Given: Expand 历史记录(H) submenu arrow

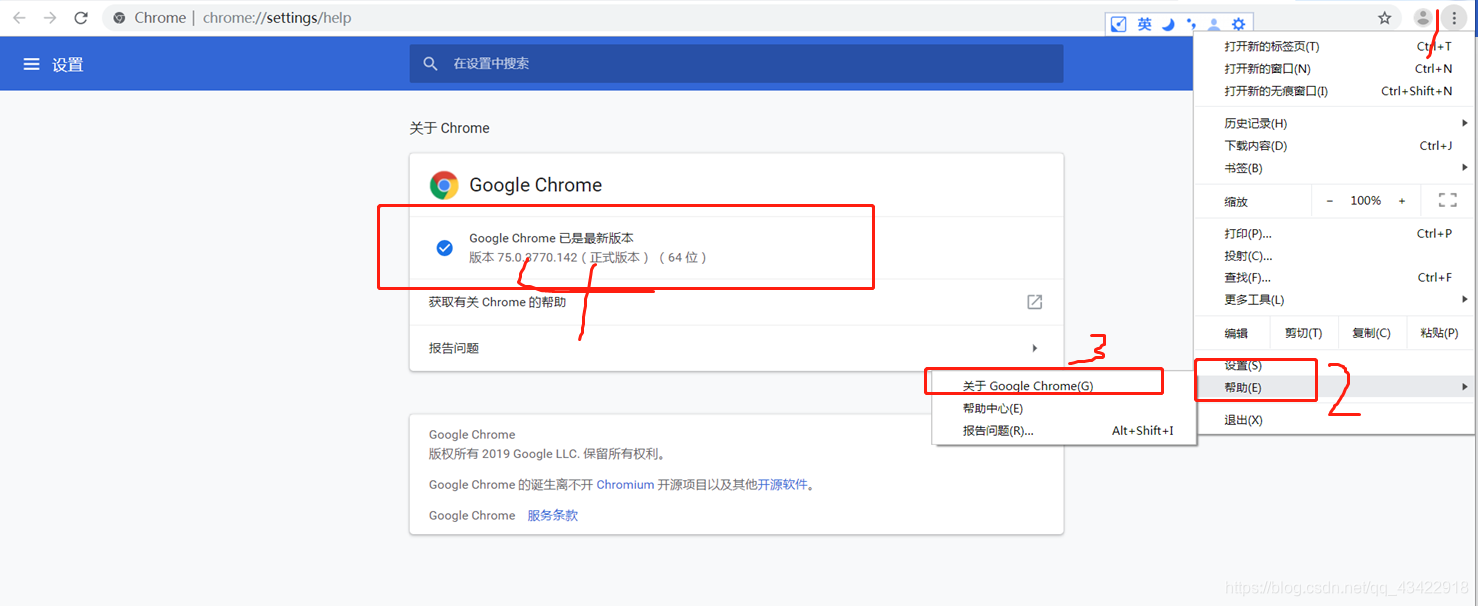Looking at the screenshot, I should [1465, 124].
